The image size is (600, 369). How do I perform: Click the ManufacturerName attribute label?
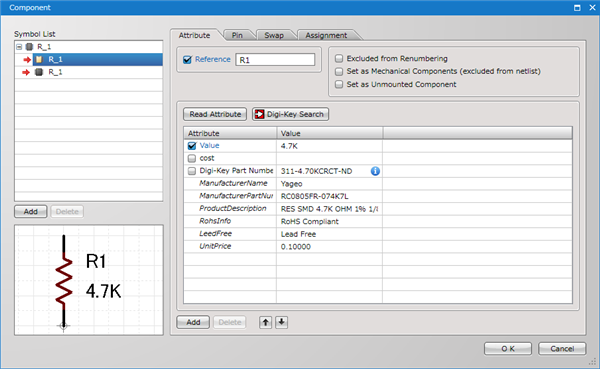233,183
